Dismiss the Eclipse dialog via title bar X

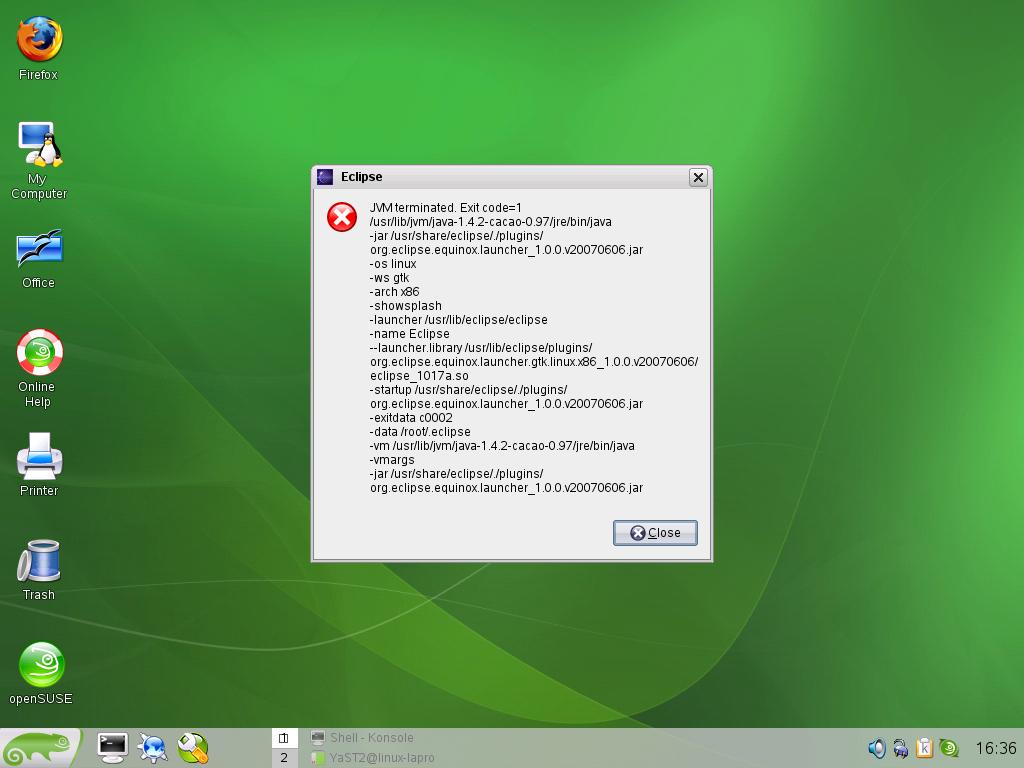click(x=698, y=177)
